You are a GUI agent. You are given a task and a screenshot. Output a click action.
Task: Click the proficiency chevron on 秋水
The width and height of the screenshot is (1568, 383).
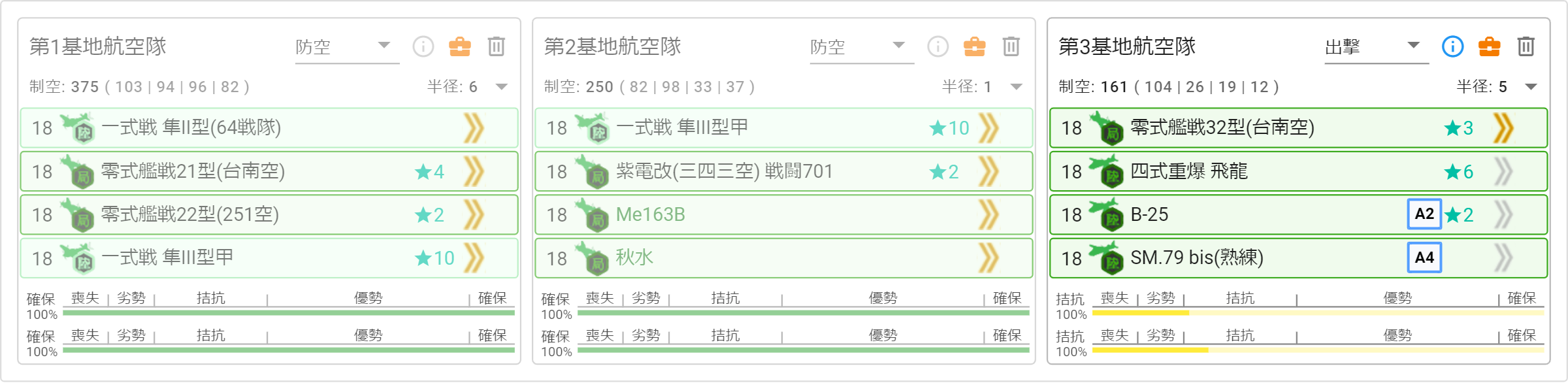pos(988,258)
